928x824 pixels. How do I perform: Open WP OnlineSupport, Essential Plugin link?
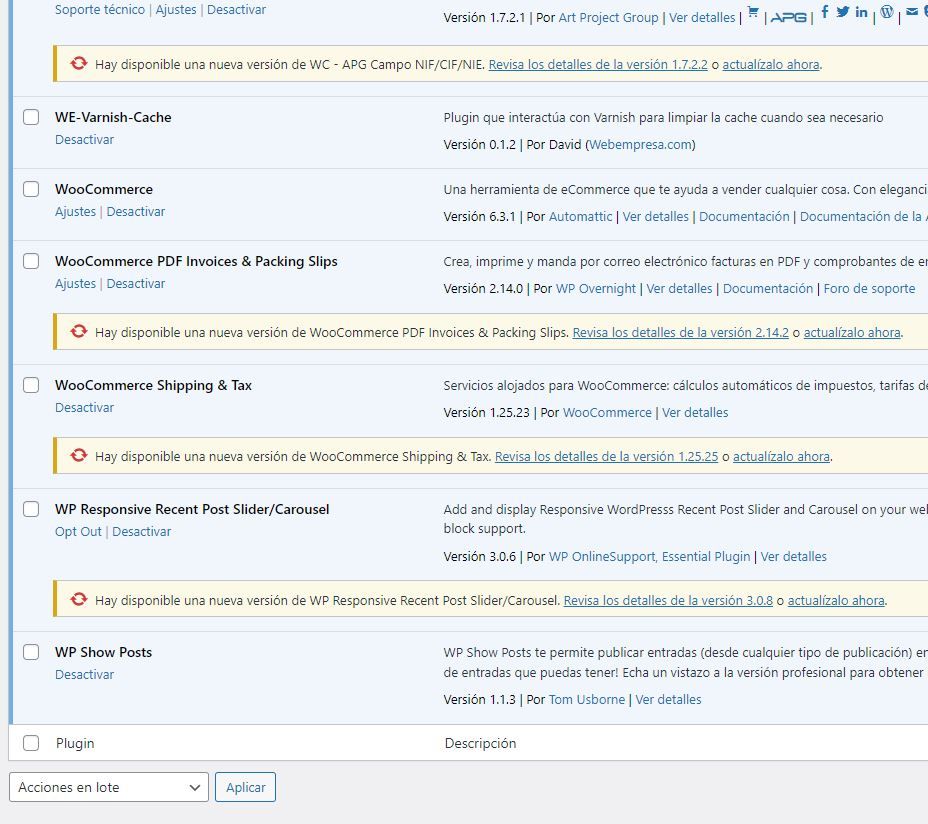[649, 556]
